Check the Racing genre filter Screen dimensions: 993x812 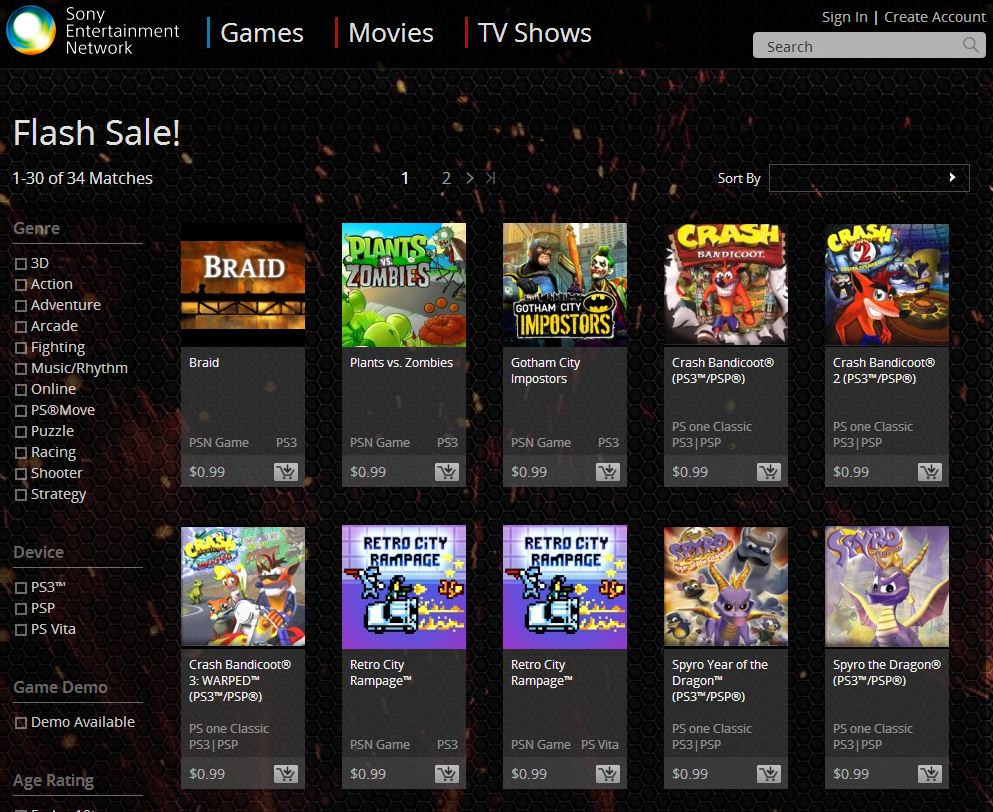point(21,452)
